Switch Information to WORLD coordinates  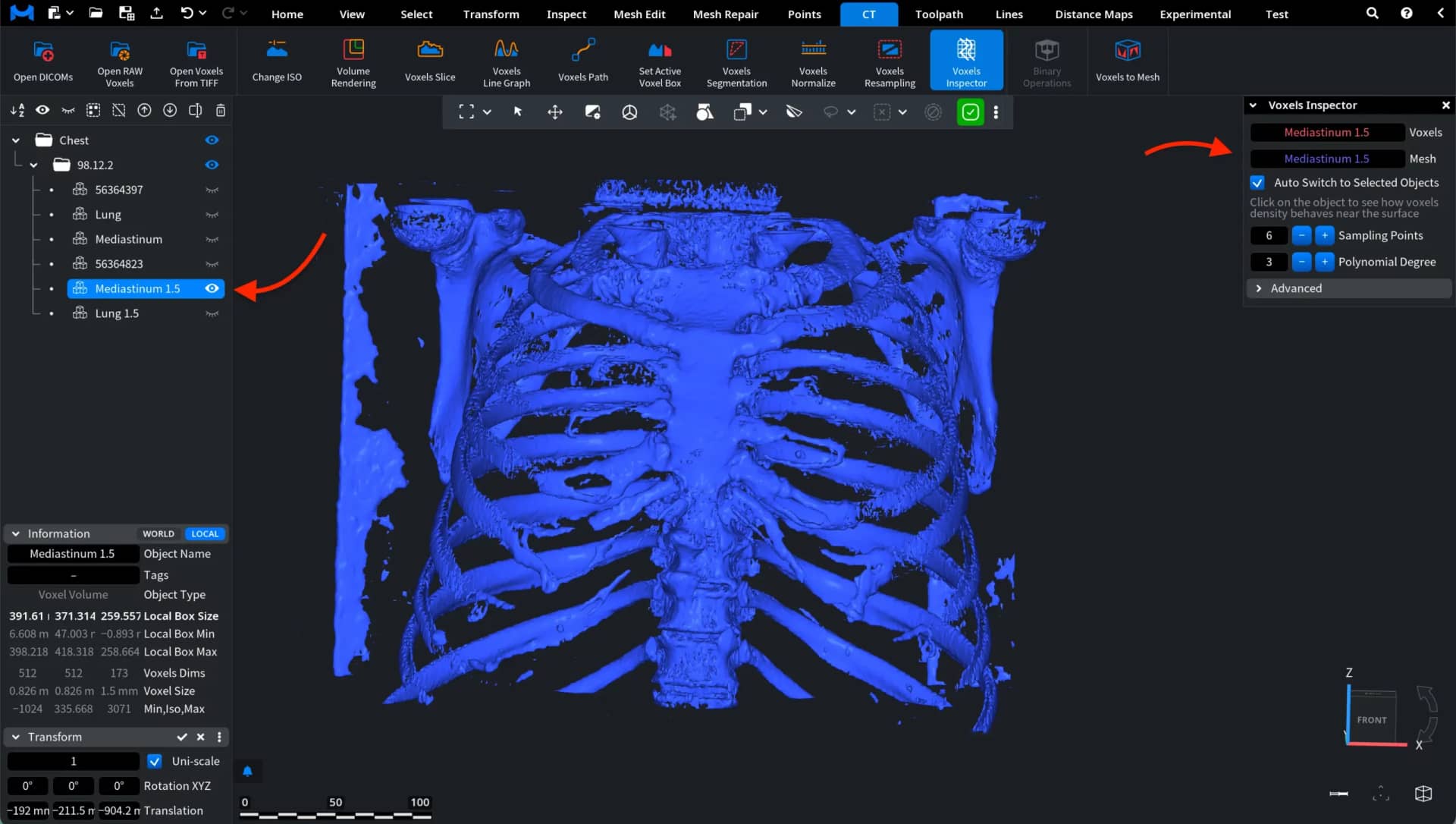pos(158,533)
